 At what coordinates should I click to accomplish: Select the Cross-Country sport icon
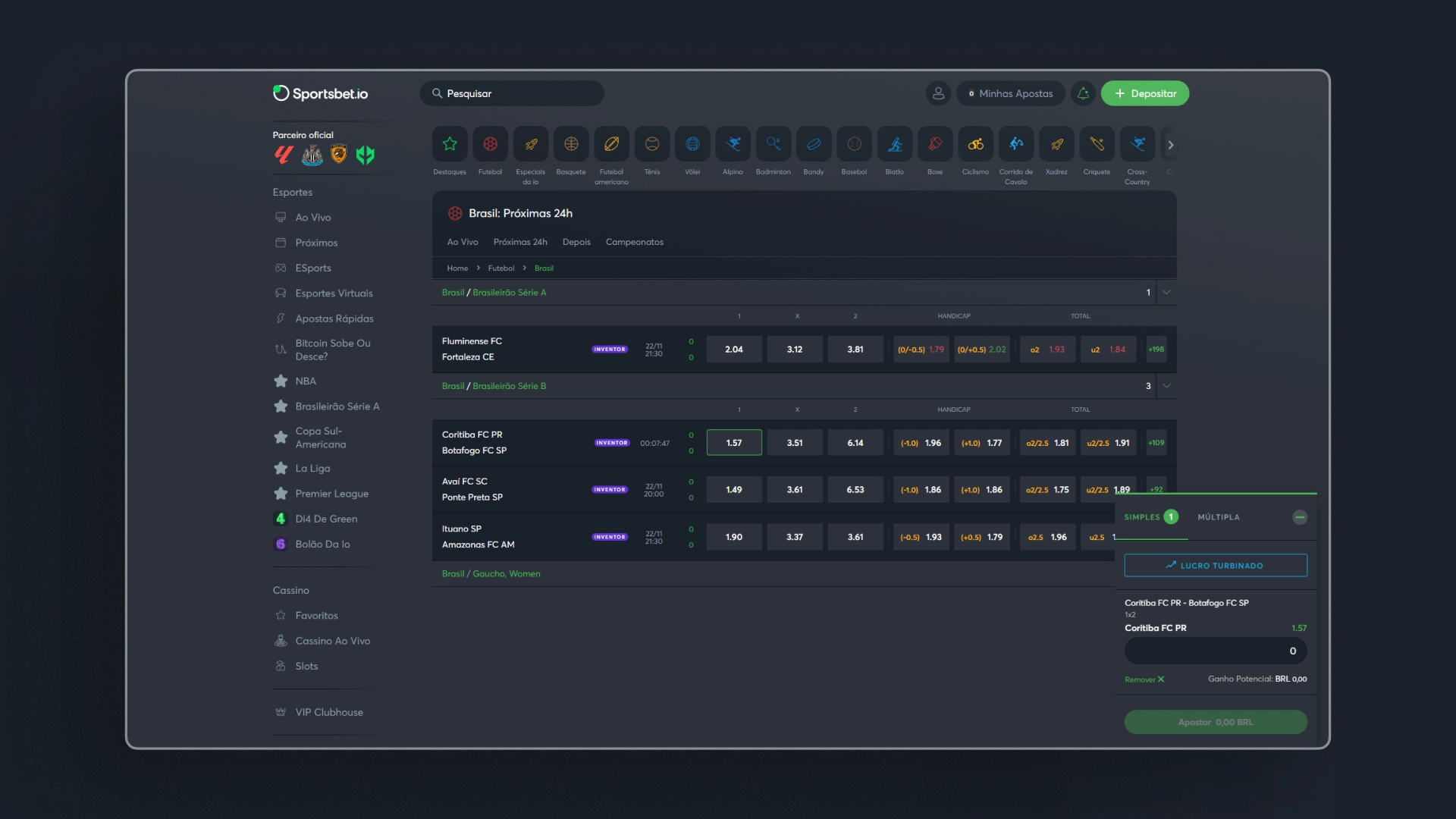[x=1137, y=144]
